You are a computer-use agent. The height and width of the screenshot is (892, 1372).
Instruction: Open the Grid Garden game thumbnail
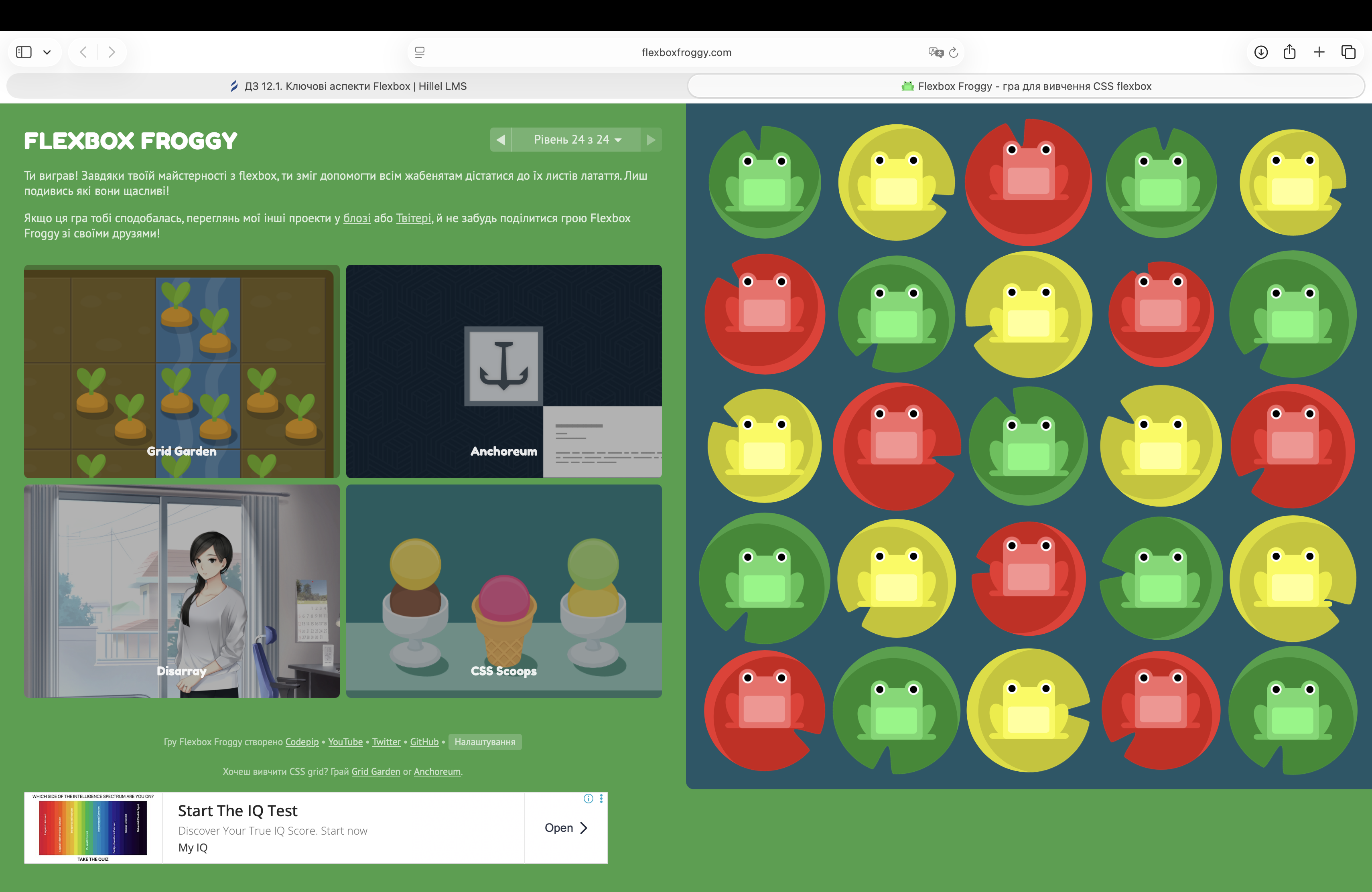(182, 372)
